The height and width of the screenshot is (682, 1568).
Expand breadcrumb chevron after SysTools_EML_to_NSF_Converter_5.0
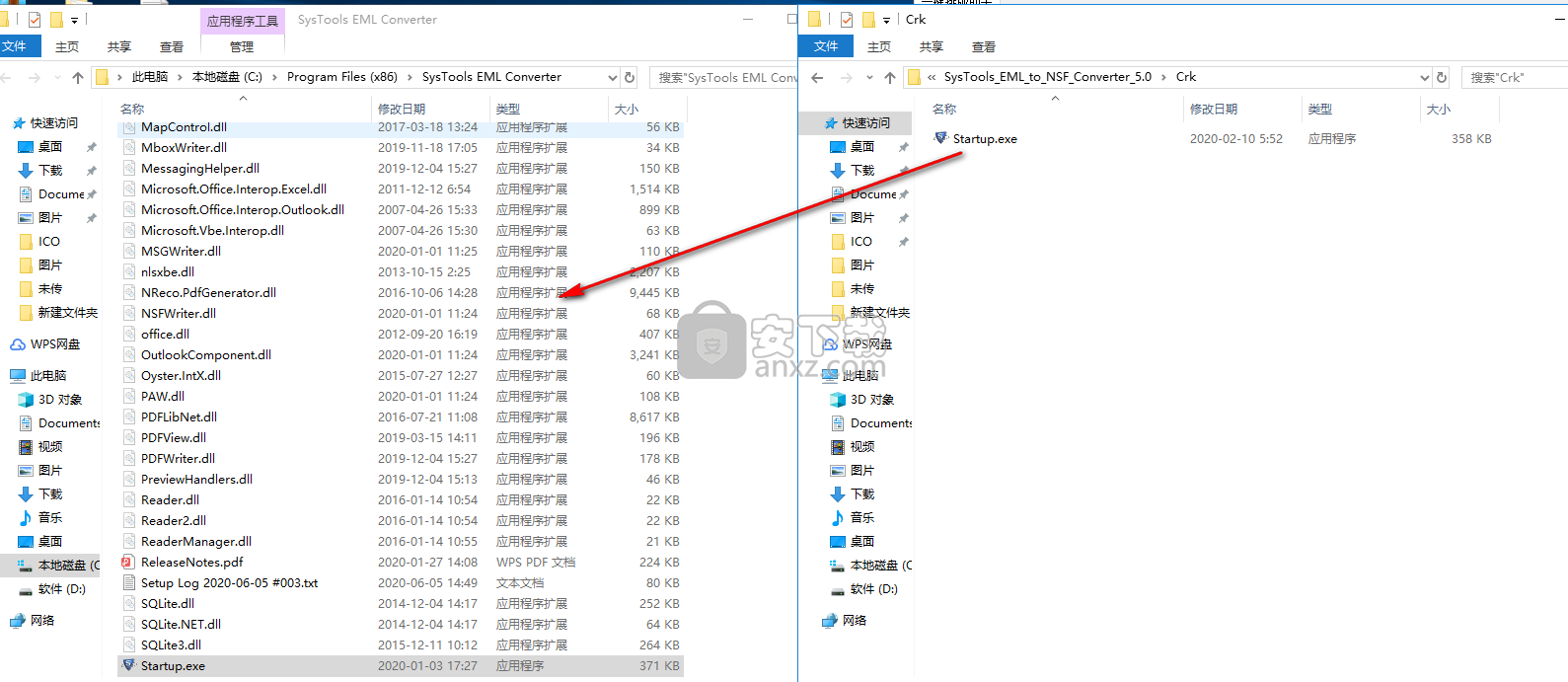pyautogui.click(x=1164, y=77)
